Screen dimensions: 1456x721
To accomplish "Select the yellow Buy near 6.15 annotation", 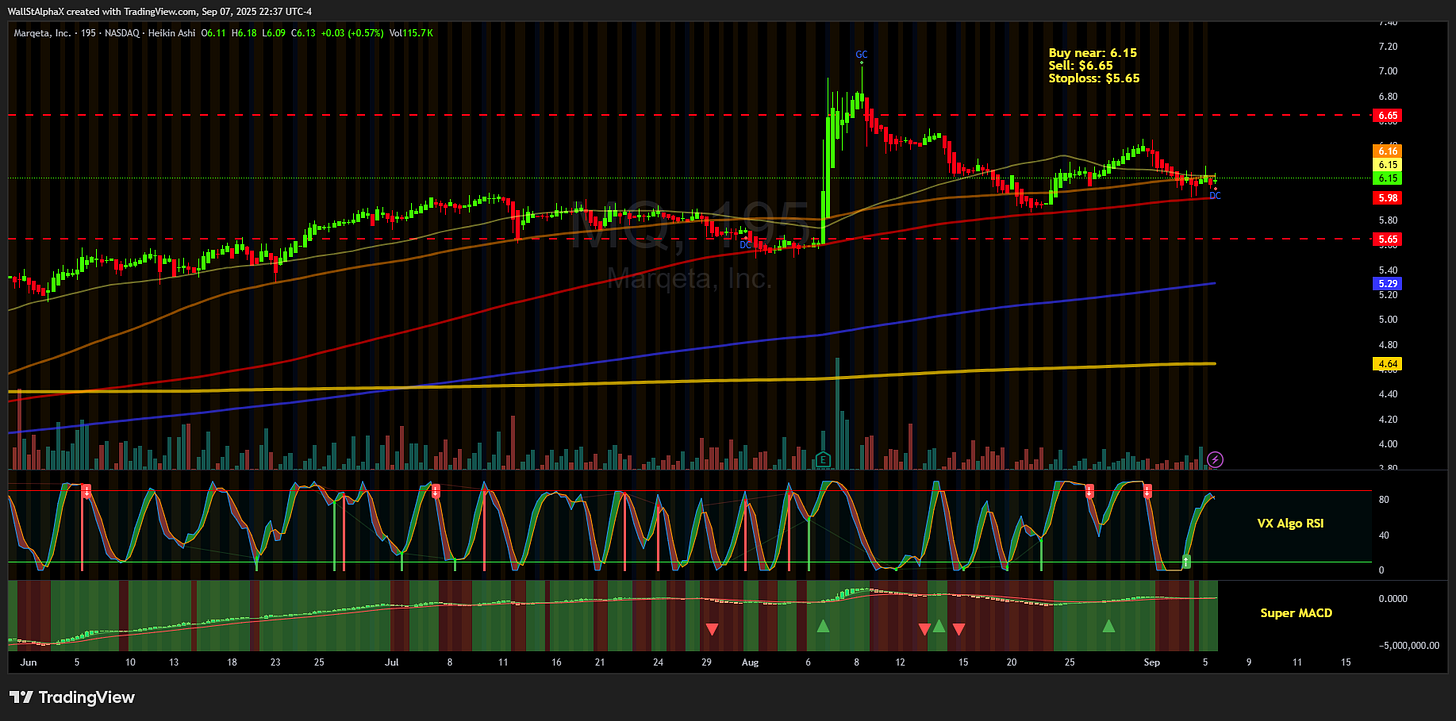I will click(1094, 52).
